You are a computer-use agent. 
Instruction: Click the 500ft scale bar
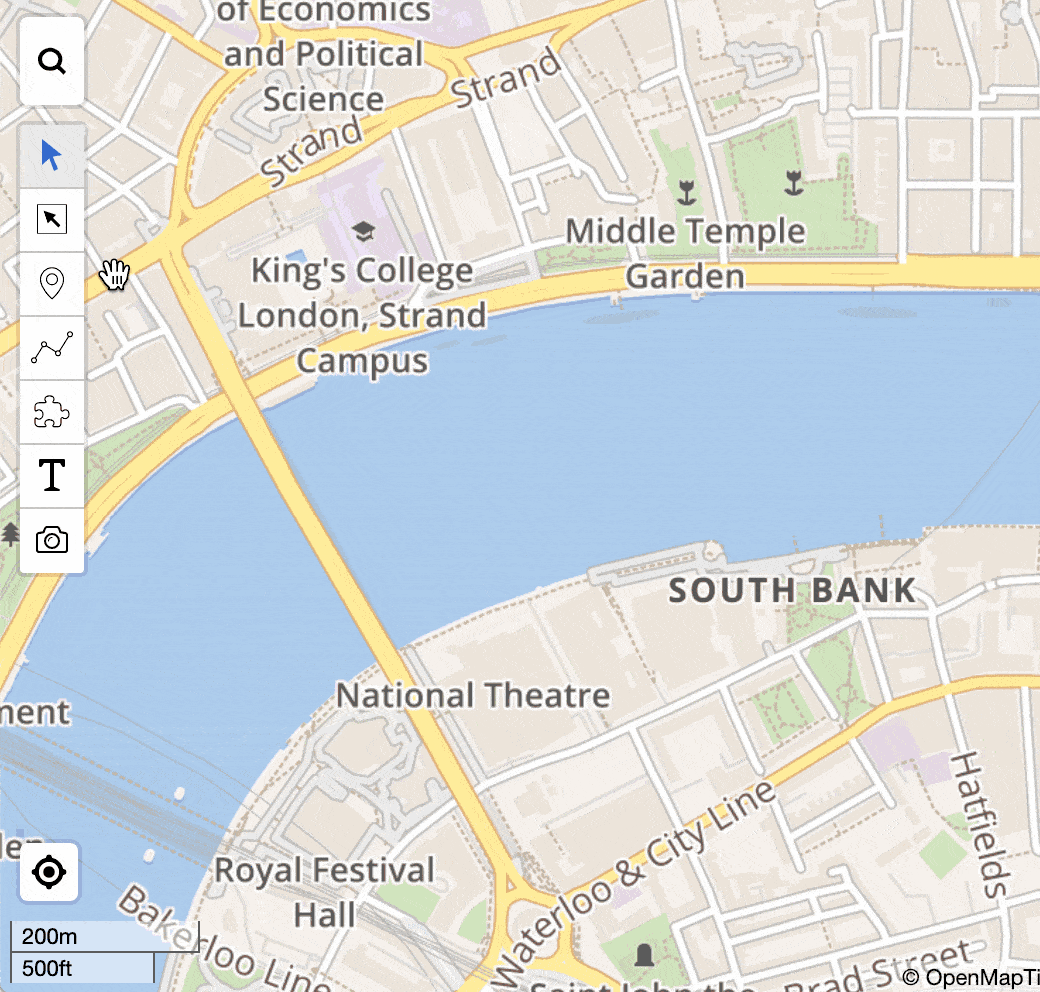click(82, 968)
